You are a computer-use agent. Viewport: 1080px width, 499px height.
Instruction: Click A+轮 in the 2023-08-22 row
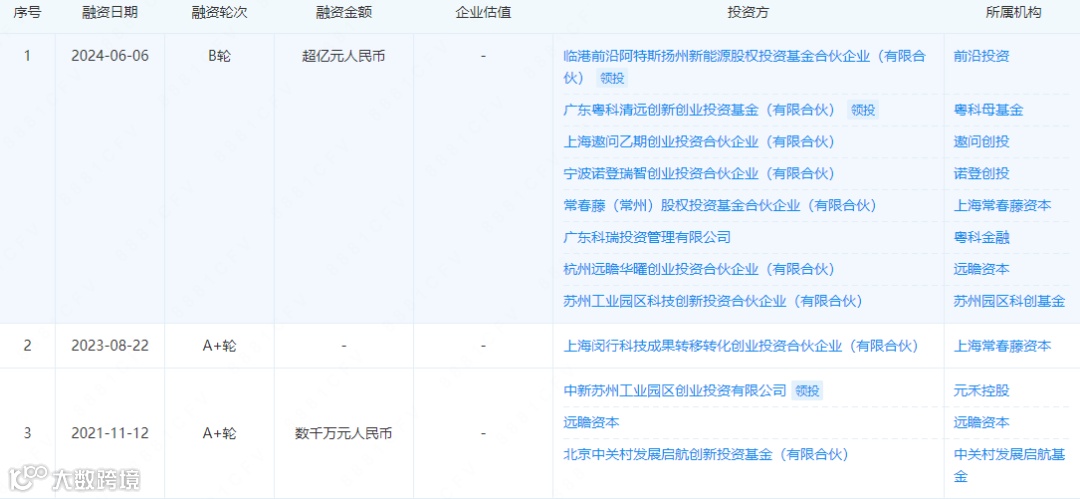219,346
